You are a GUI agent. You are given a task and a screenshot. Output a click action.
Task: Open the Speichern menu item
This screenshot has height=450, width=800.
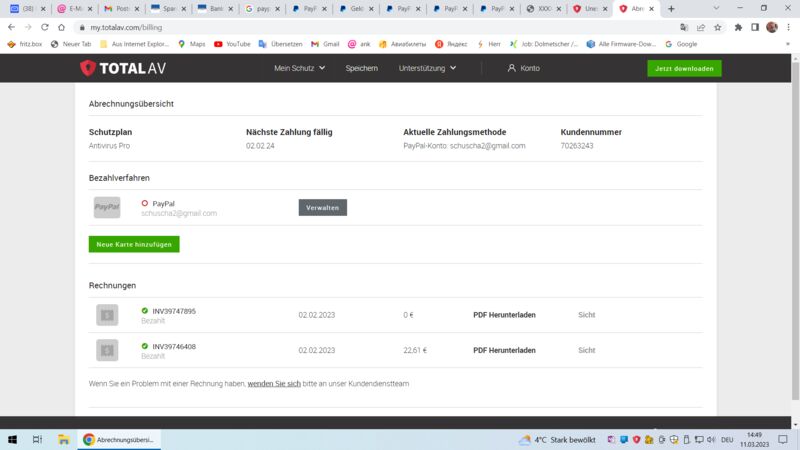(362, 68)
